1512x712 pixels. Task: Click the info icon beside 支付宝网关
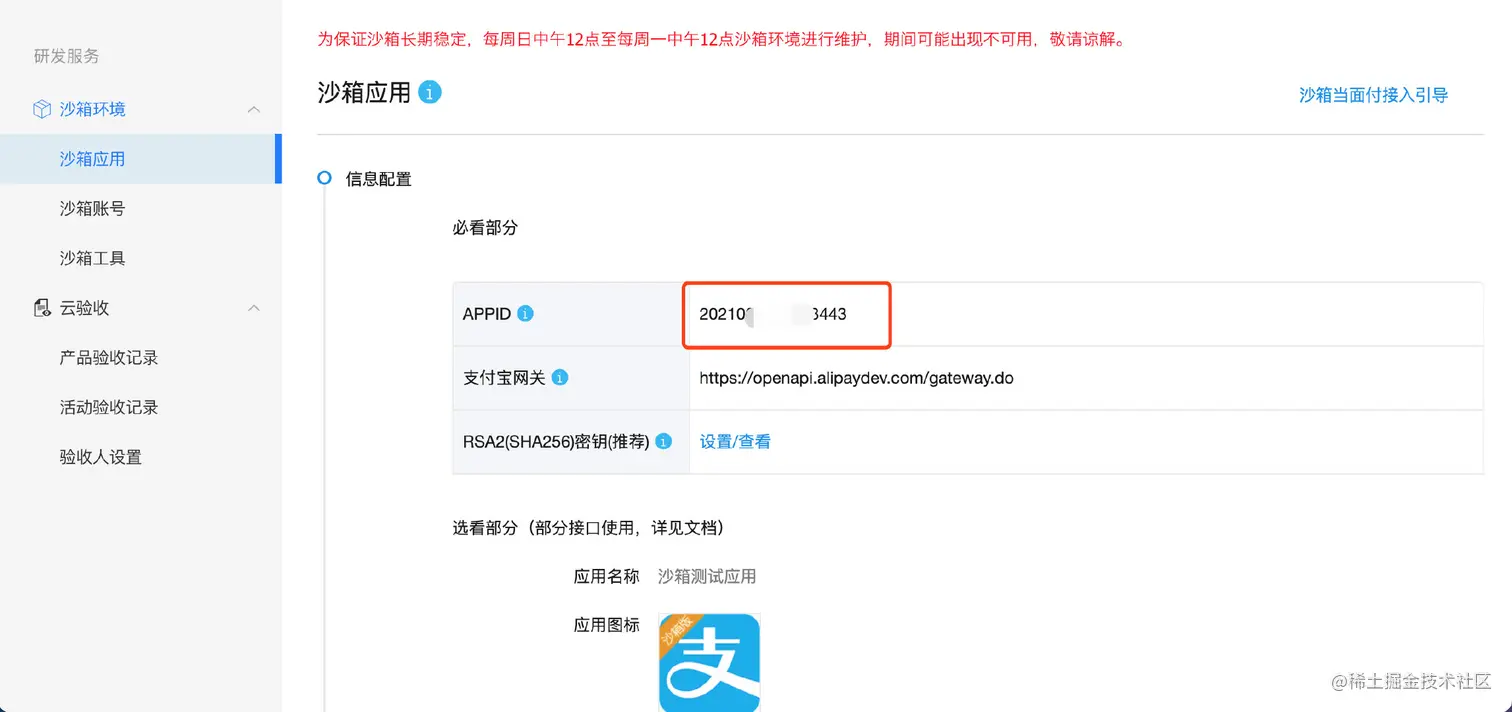click(x=560, y=377)
